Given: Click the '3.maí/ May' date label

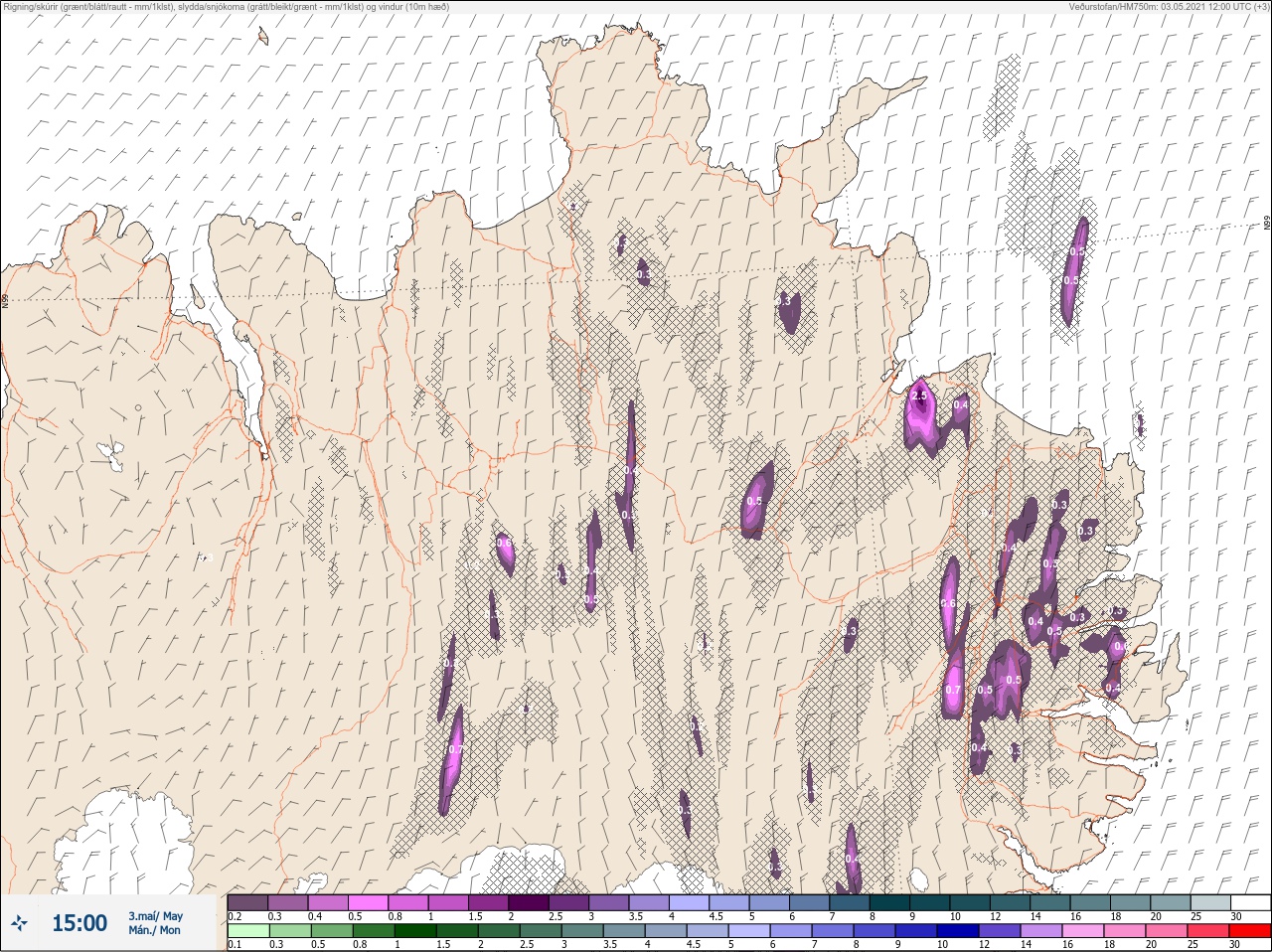Looking at the screenshot, I should pos(155,916).
